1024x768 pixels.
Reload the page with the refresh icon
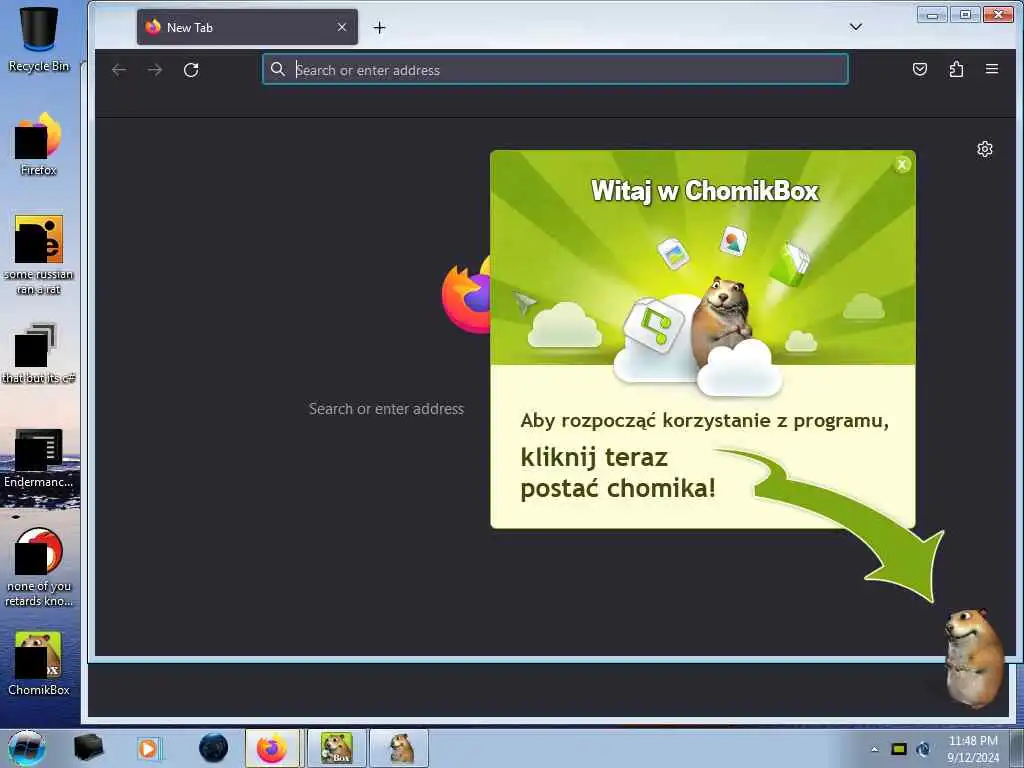(x=191, y=70)
